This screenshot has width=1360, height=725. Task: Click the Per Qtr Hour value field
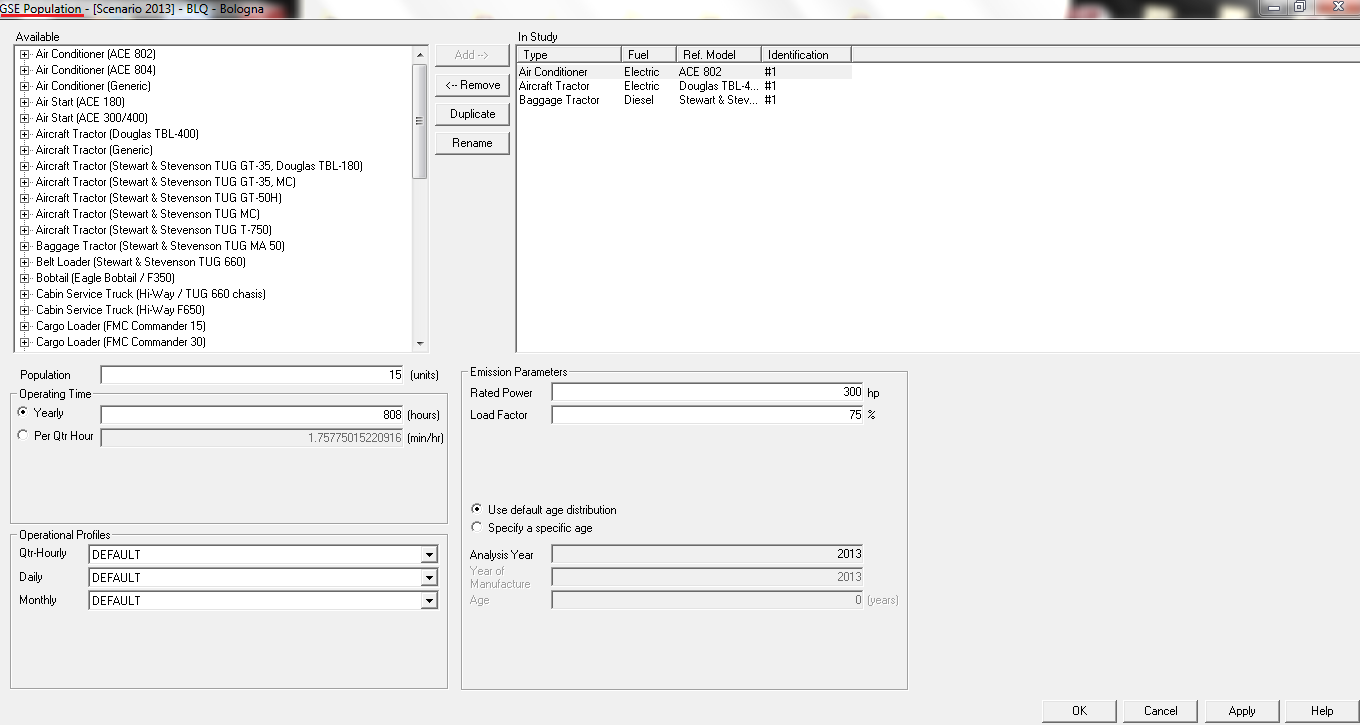click(x=252, y=437)
